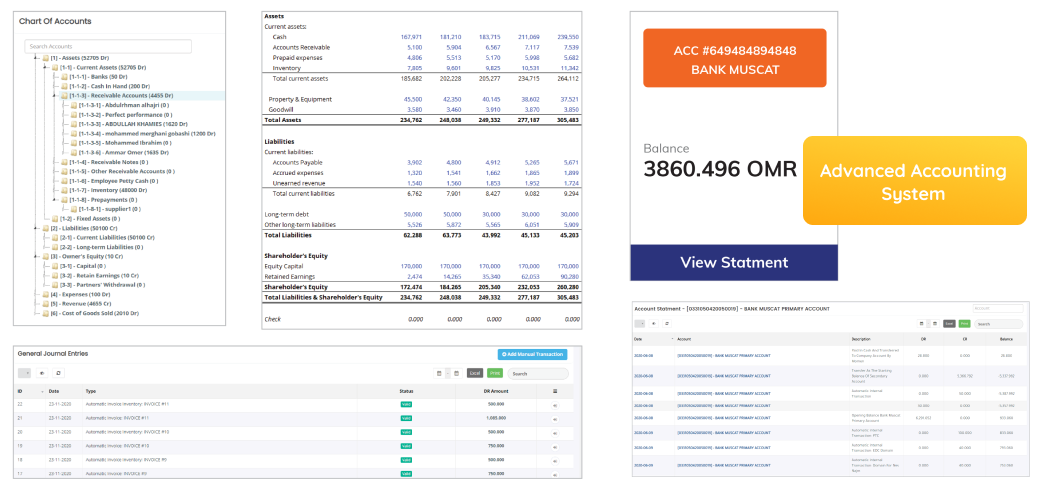Collapse the [2] Liabilities tree node
Screen dimensions: 1050x500
[37, 228]
